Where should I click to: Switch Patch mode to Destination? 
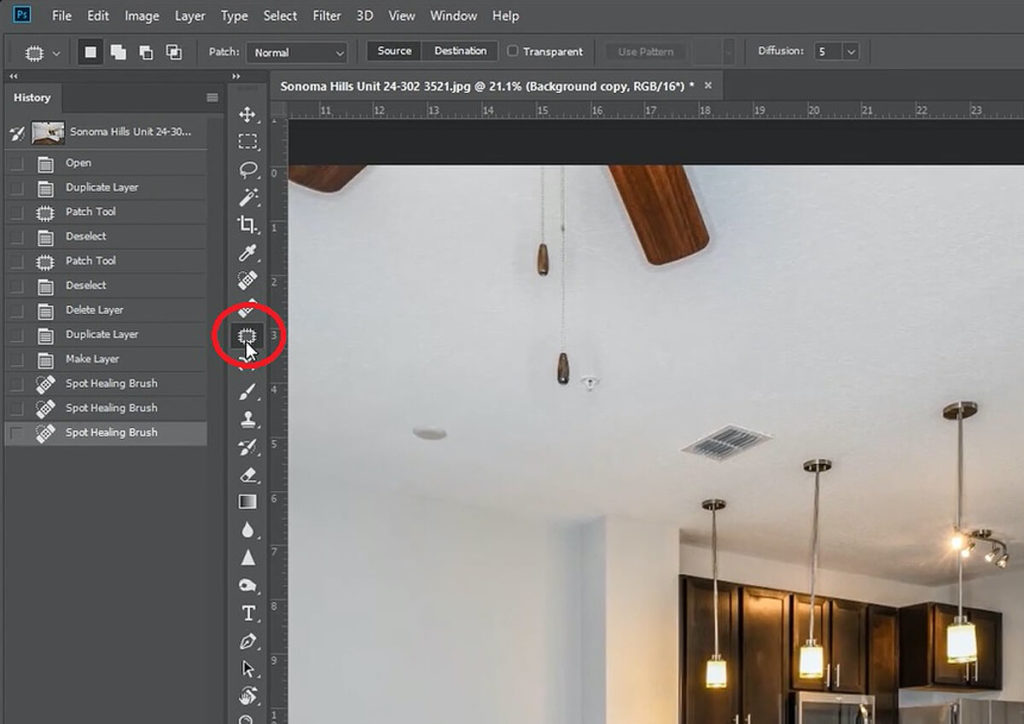(459, 50)
